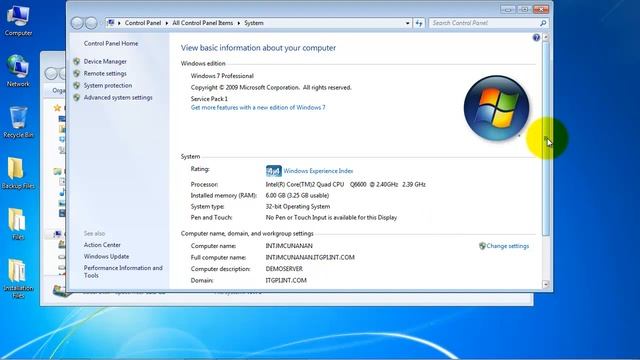Click the shield icon beside Remote settings
This screenshot has height=360, width=640.
(x=76, y=73)
